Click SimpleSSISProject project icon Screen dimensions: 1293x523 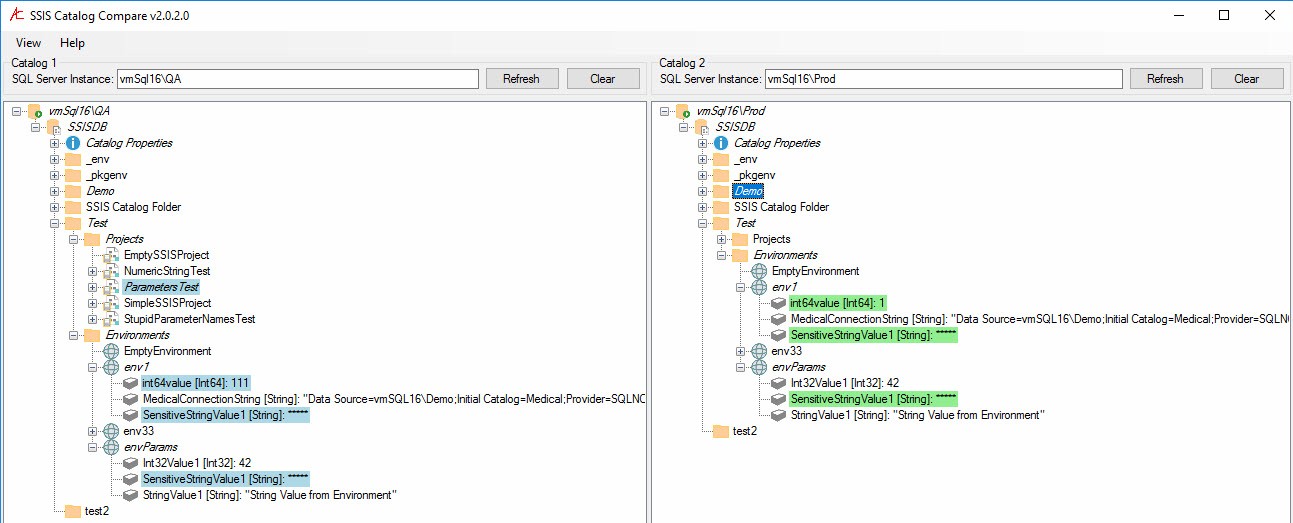click(111, 303)
